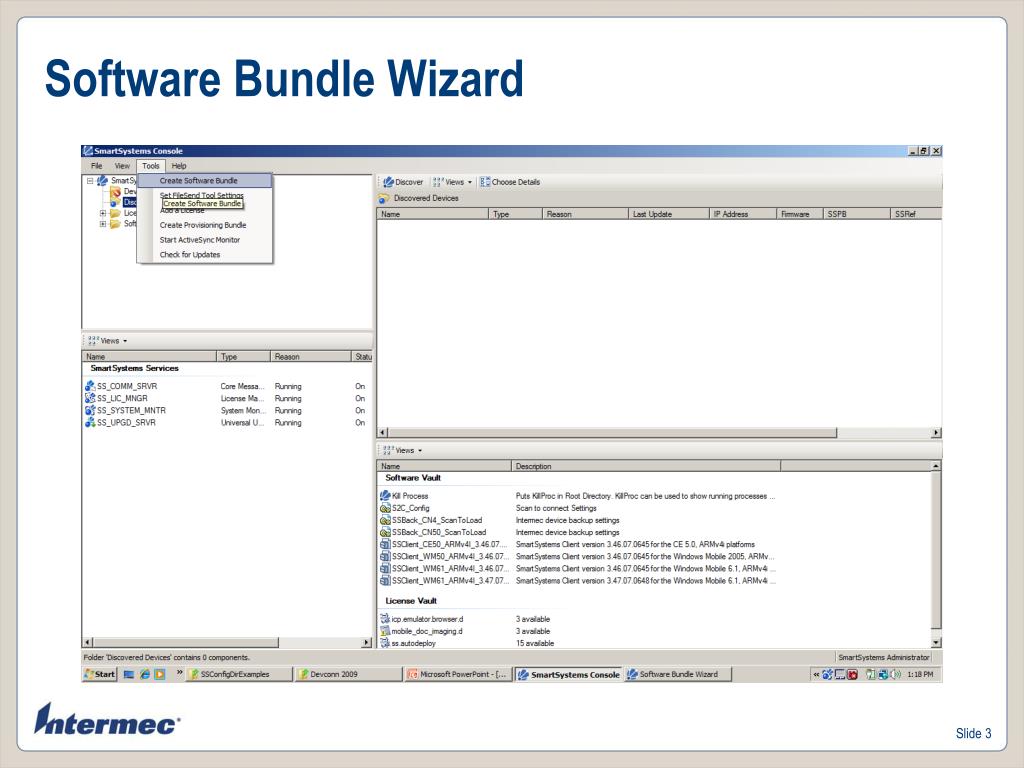
Task: Click the Start button
Action: point(100,674)
